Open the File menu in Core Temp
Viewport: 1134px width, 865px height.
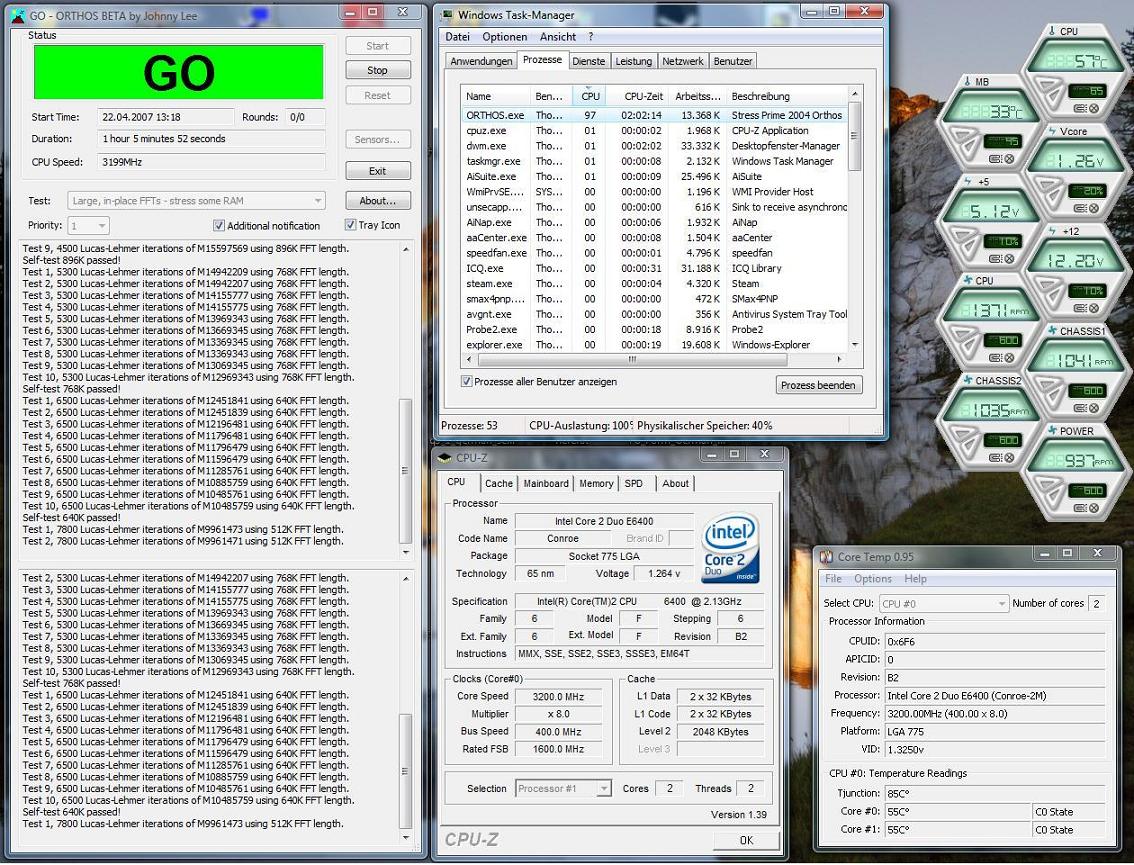pyautogui.click(x=833, y=579)
